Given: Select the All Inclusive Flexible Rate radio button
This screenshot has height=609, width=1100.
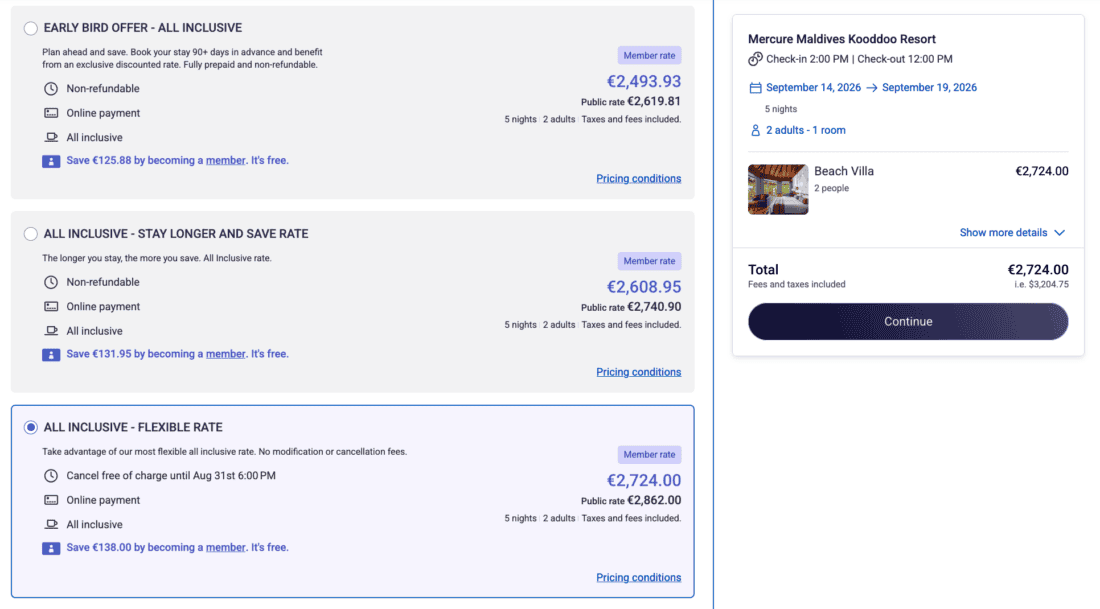Looking at the screenshot, I should tap(30, 427).
